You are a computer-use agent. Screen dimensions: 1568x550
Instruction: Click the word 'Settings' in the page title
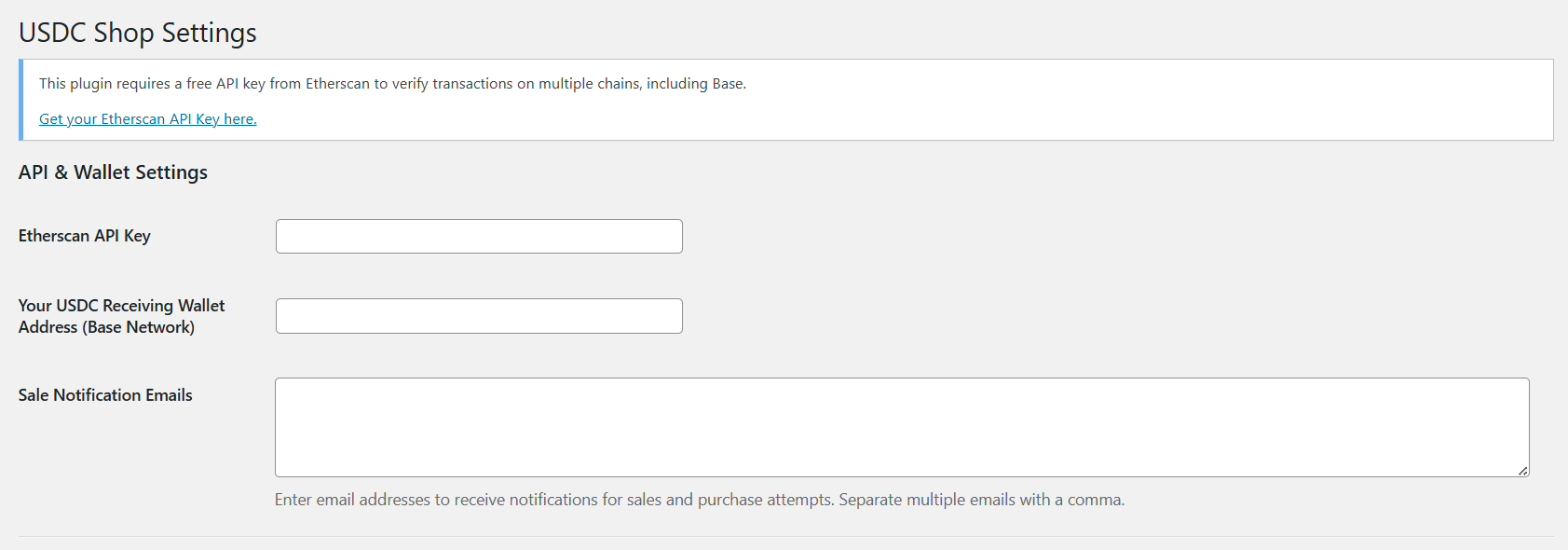pos(210,33)
